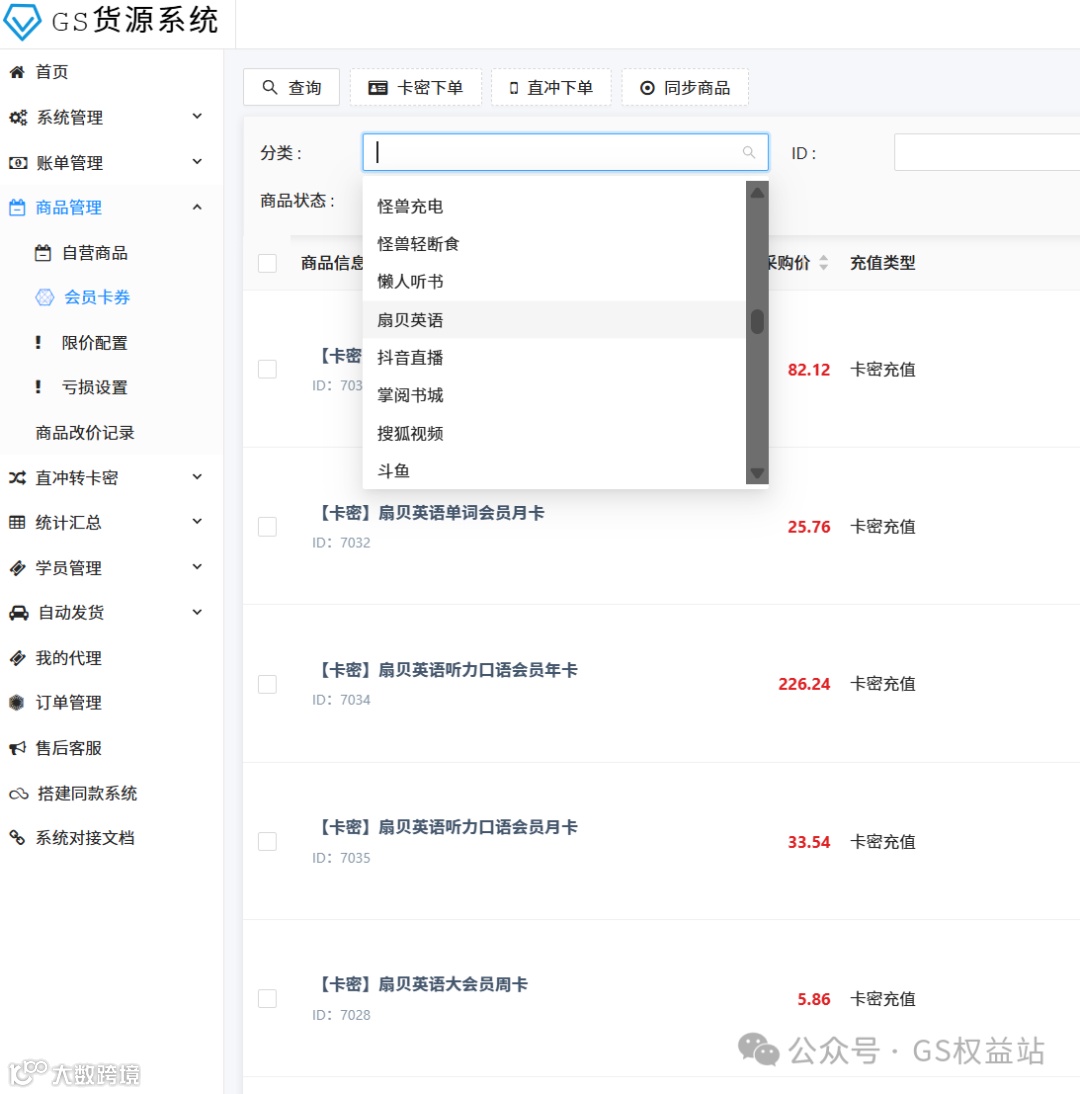Open 会员卡券 submenu item
This screenshot has height=1094, width=1080.
tap(97, 297)
